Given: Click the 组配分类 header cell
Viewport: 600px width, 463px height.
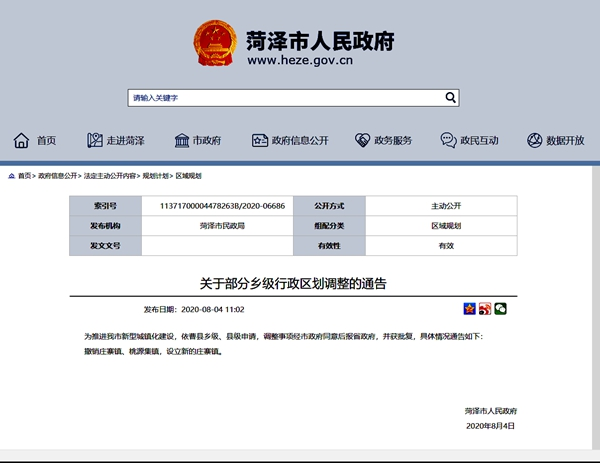Looking at the screenshot, I should click(329, 226).
